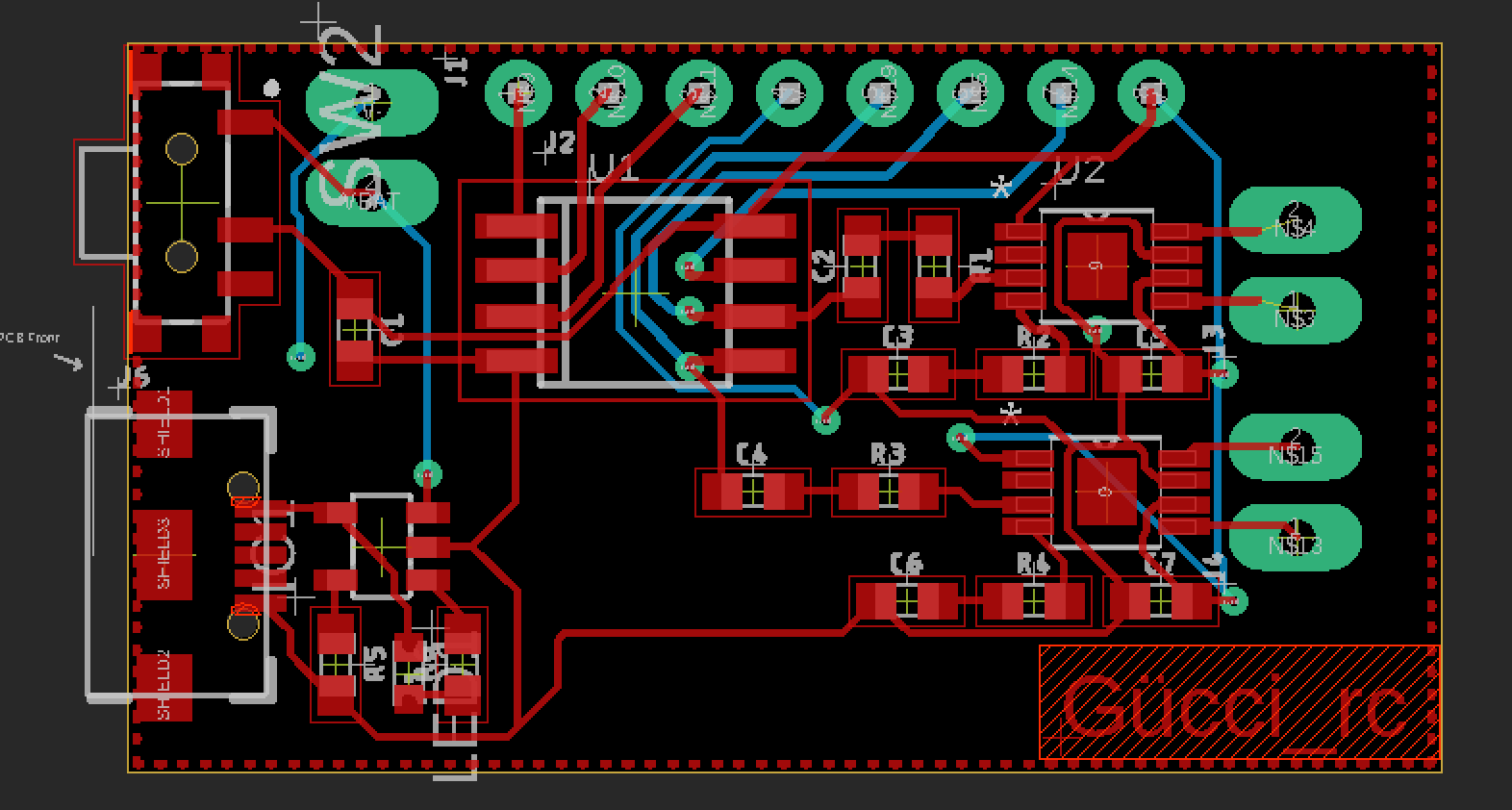Click the N$13 green solder pad
This screenshot has width=1512, height=810.
coord(1297,537)
